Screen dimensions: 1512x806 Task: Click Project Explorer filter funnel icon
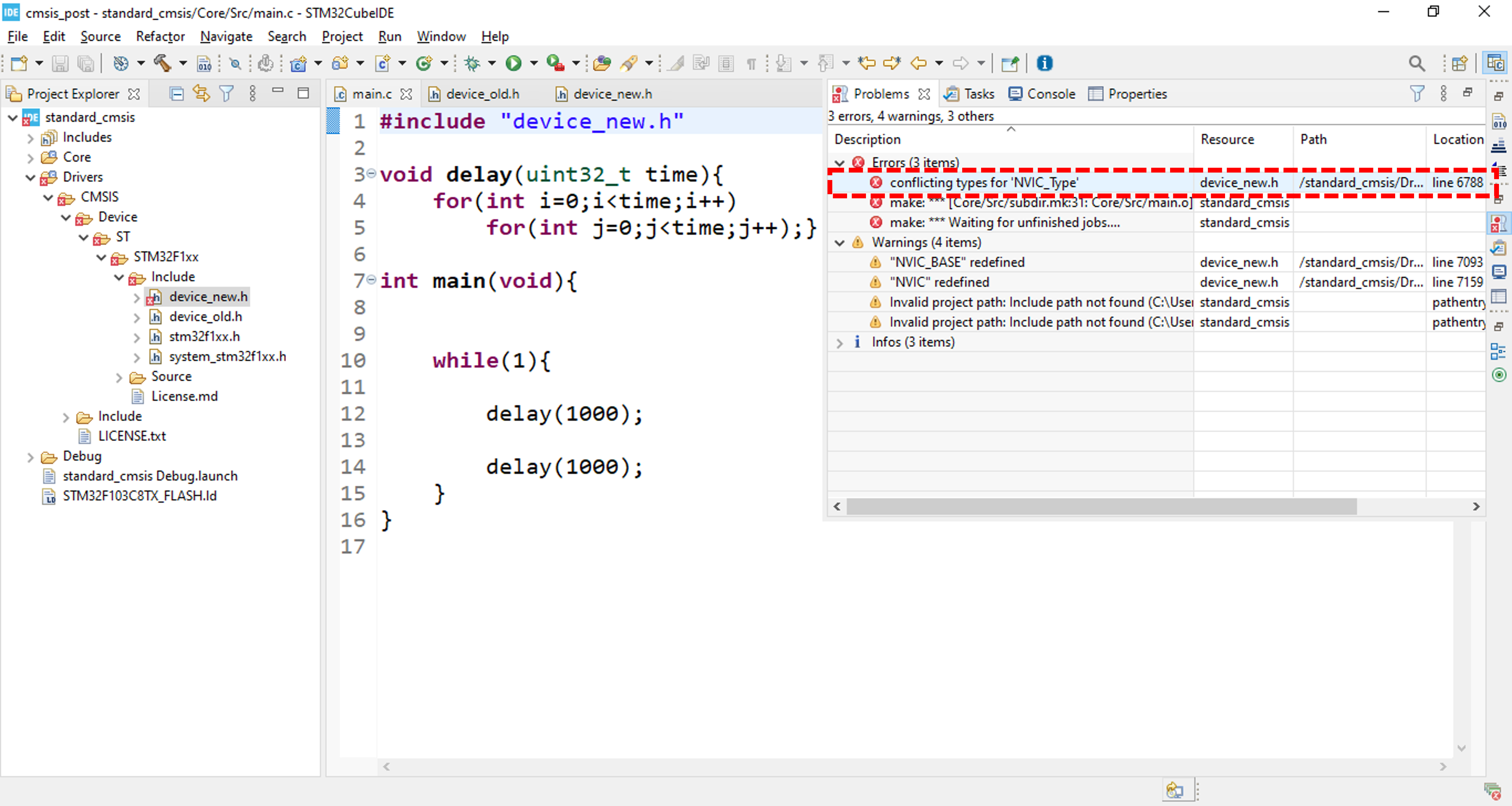point(226,93)
